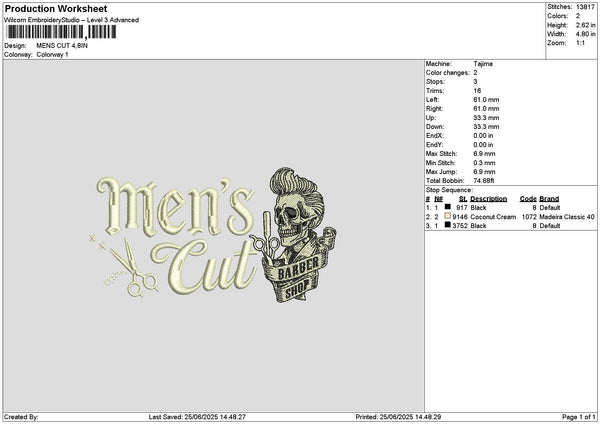Select the design name MENS CUT 4,8IN
The image size is (600, 424).
[x=62, y=46]
